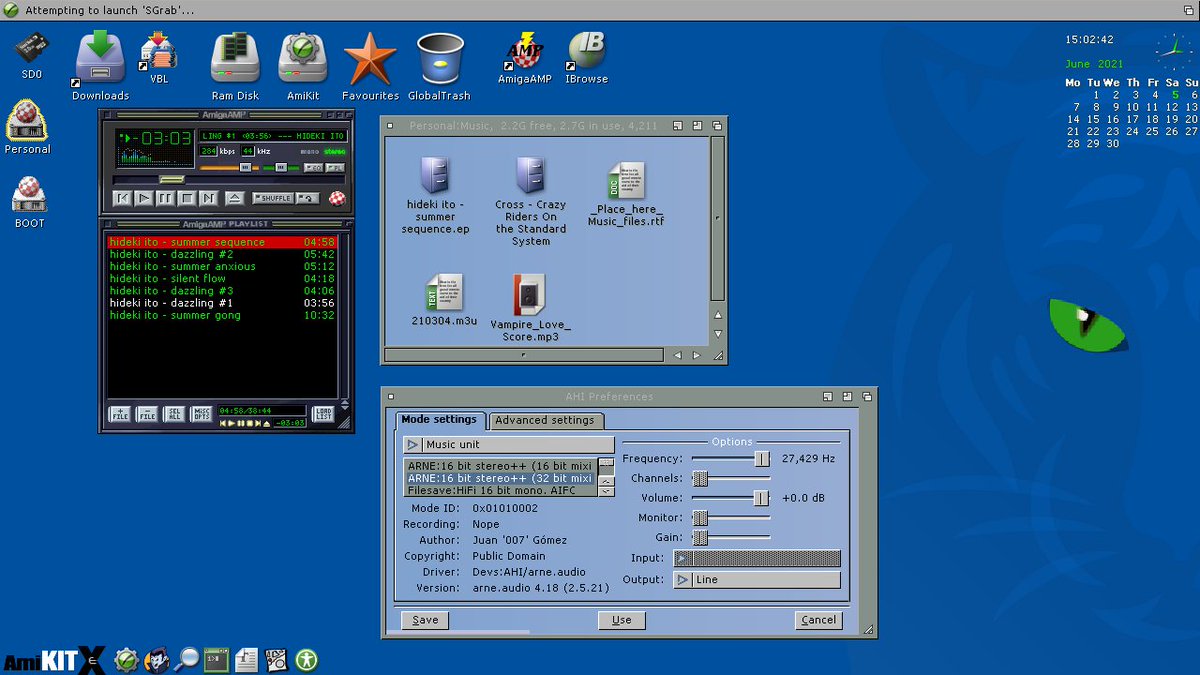Toggle the PL playlist button in AmigaAMP
The height and width of the screenshot is (675, 1200).
point(334,167)
